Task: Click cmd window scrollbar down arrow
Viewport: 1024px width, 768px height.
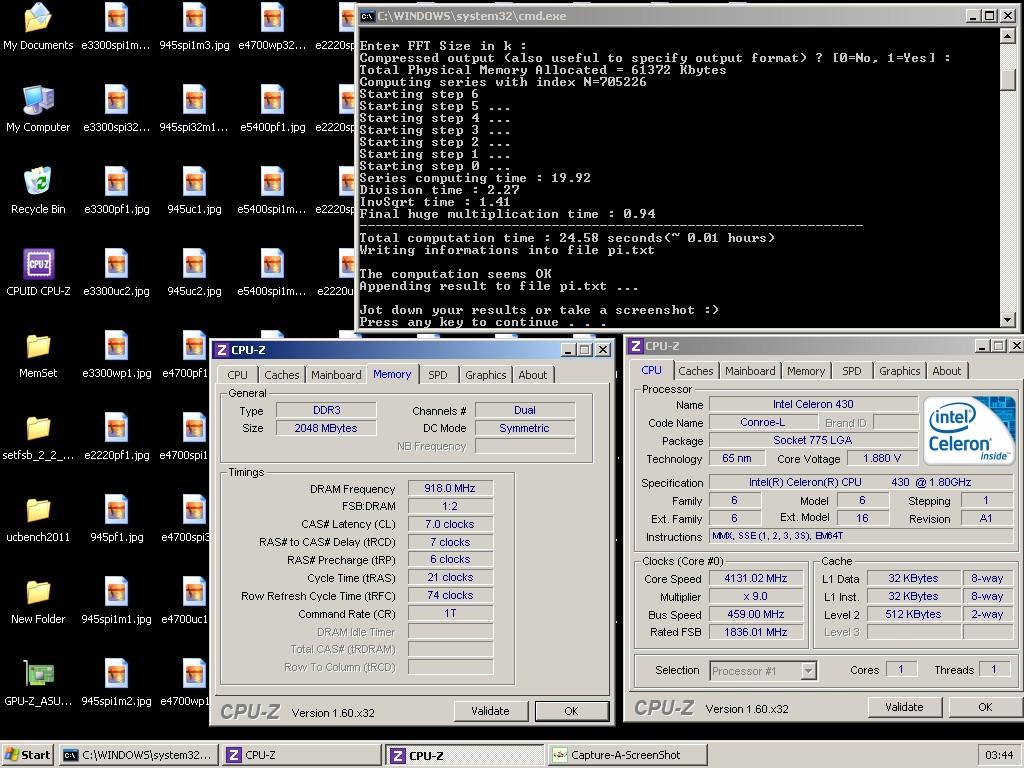Action: coord(1007,319)
